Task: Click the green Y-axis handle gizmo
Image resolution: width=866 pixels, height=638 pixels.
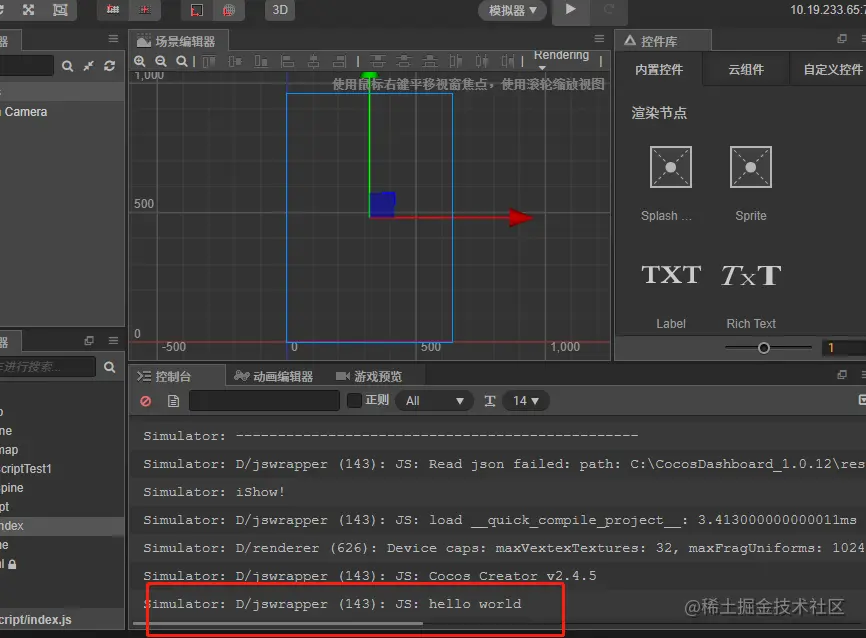Action: click(x=369, y=75)
